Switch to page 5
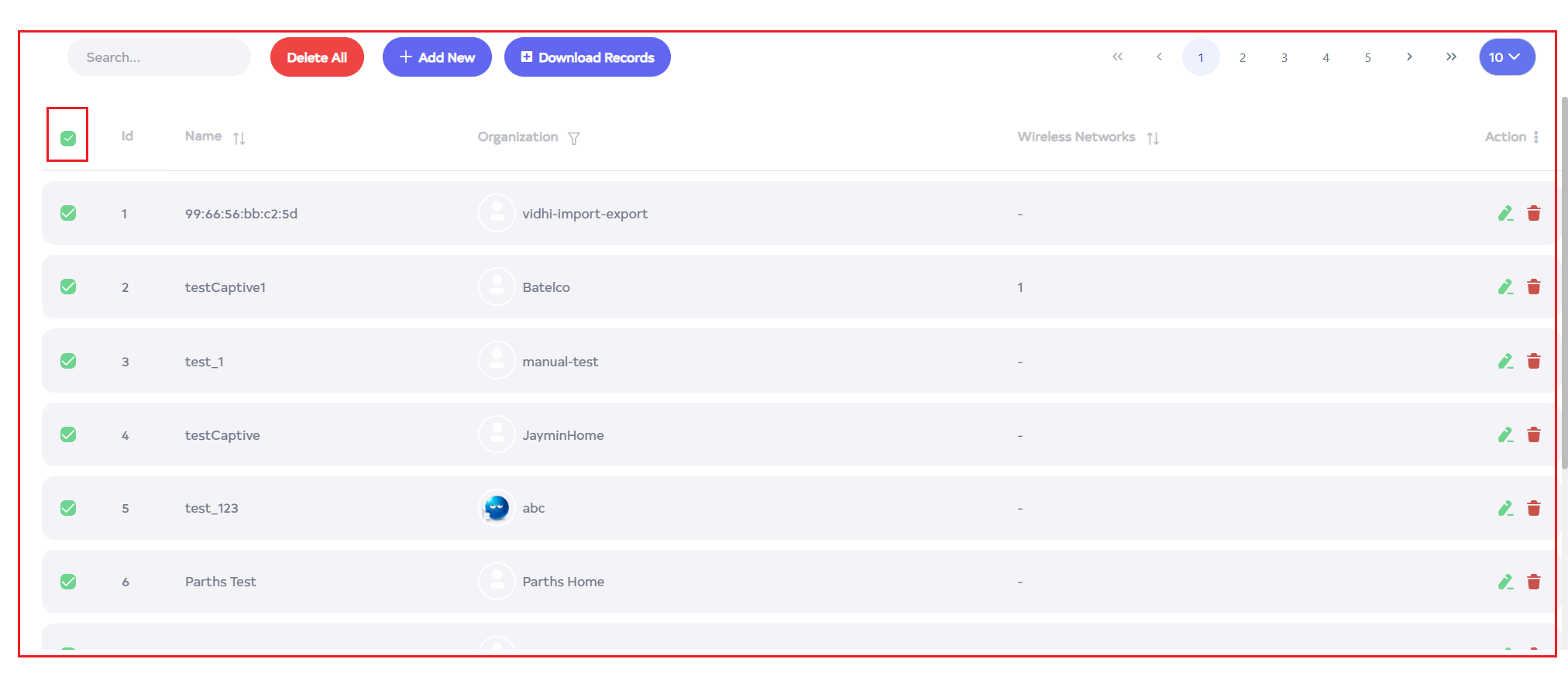 [1367, 57]
